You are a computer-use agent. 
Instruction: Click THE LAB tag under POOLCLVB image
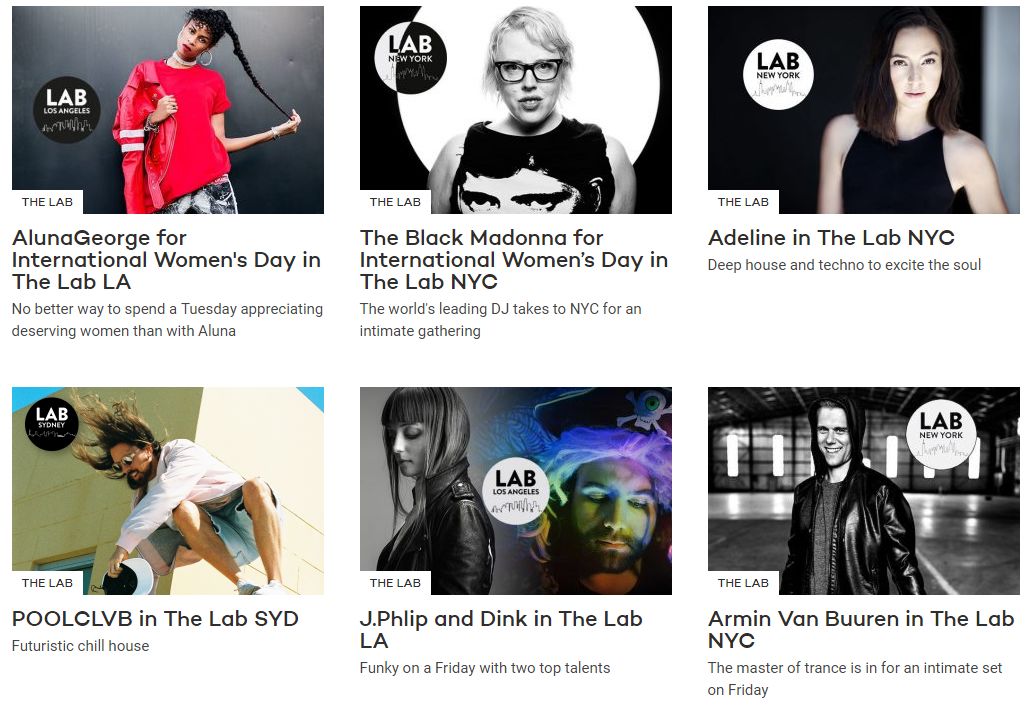pos(47,583)
